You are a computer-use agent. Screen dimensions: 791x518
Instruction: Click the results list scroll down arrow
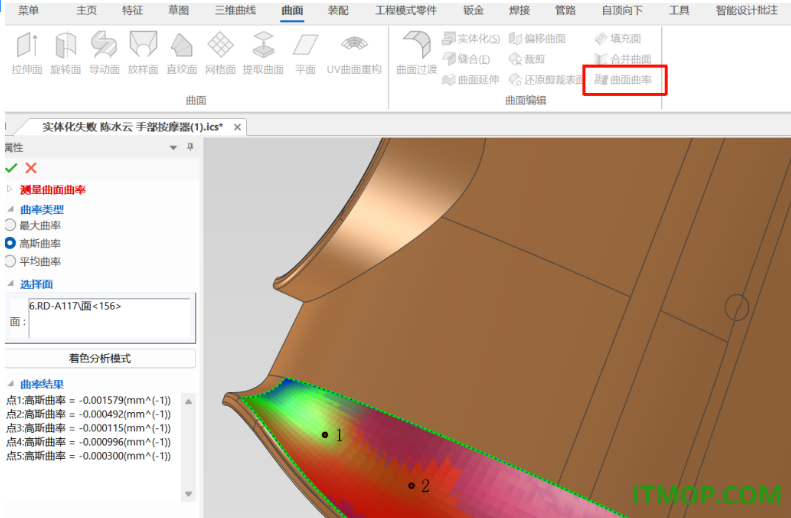[188, 494]
